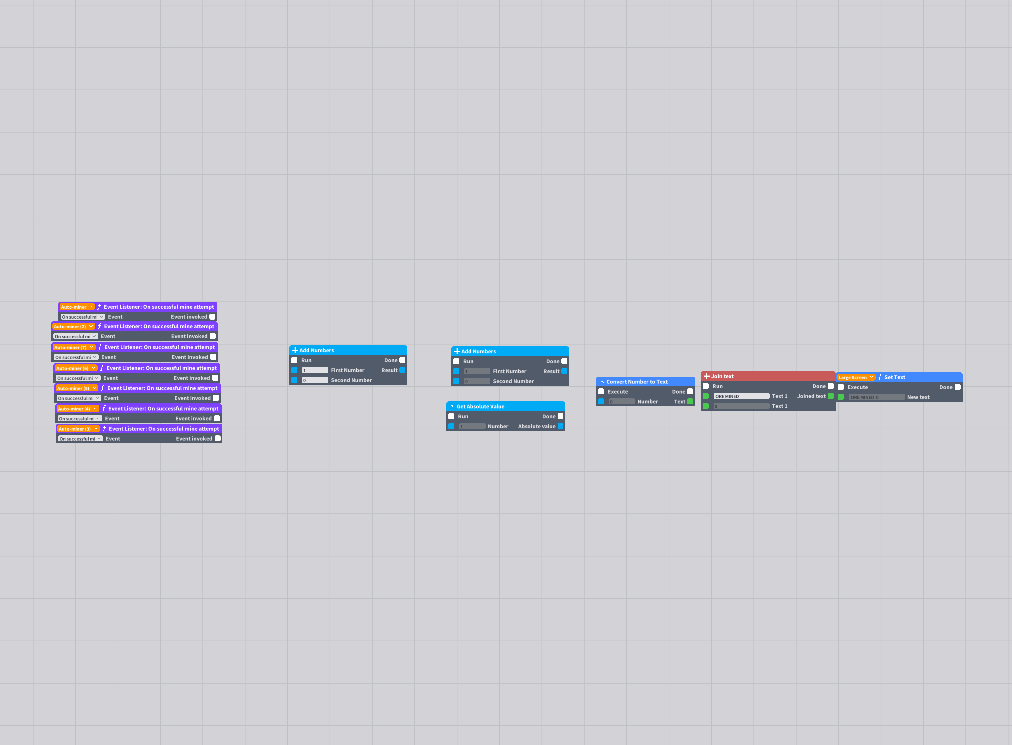The width and height of the screenshot is (1012, 745).
Task: Click the Done pin on the Set Text node
Action: 958,387
